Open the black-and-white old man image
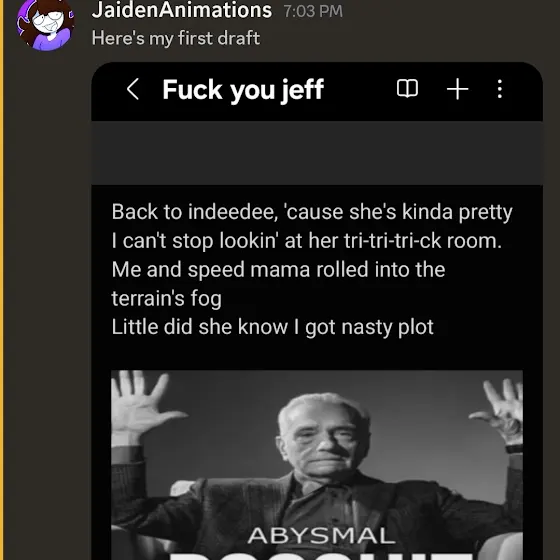 click(x=317, y=465)
